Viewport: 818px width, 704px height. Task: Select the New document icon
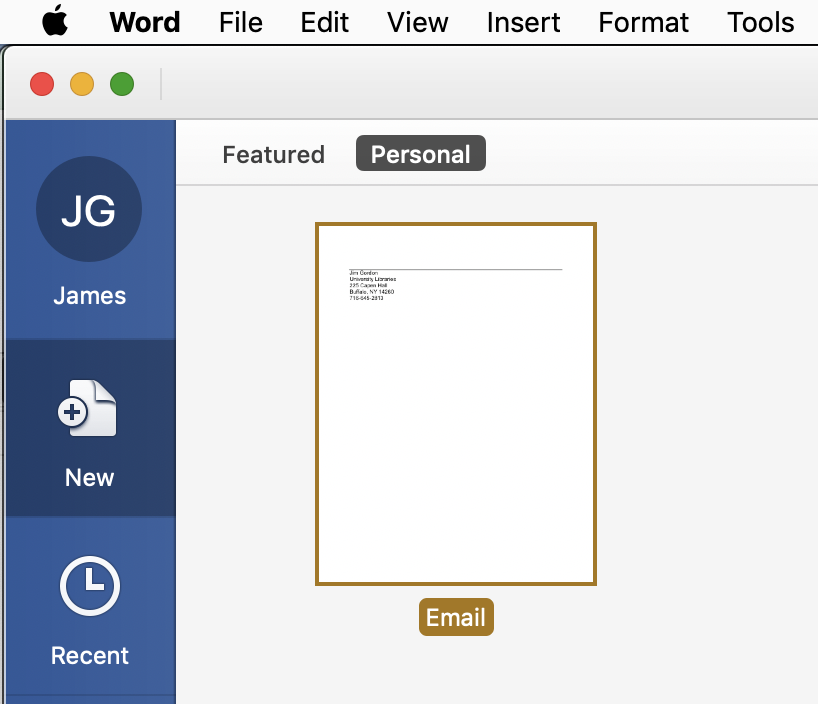88,408
